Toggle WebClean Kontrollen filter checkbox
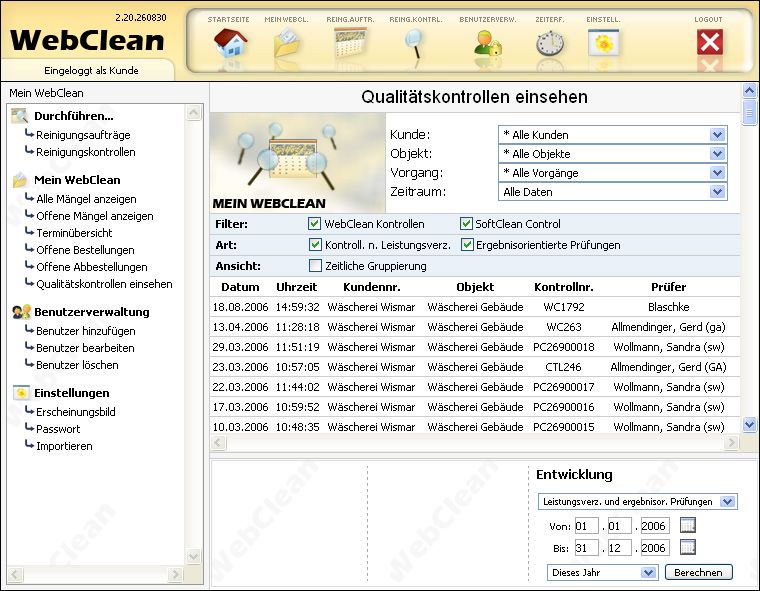 [314, 224]
